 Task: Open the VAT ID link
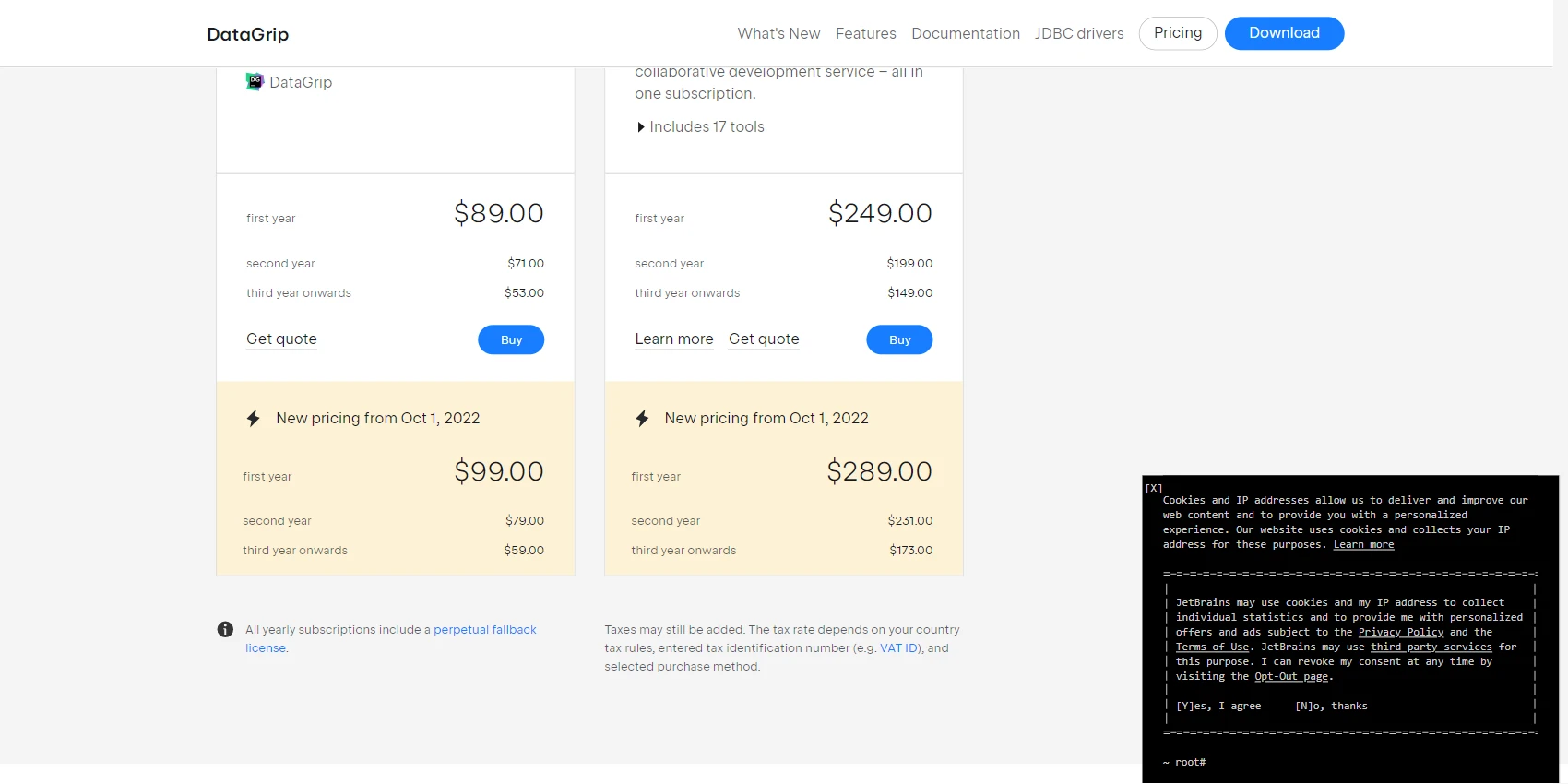pos(899,648)
